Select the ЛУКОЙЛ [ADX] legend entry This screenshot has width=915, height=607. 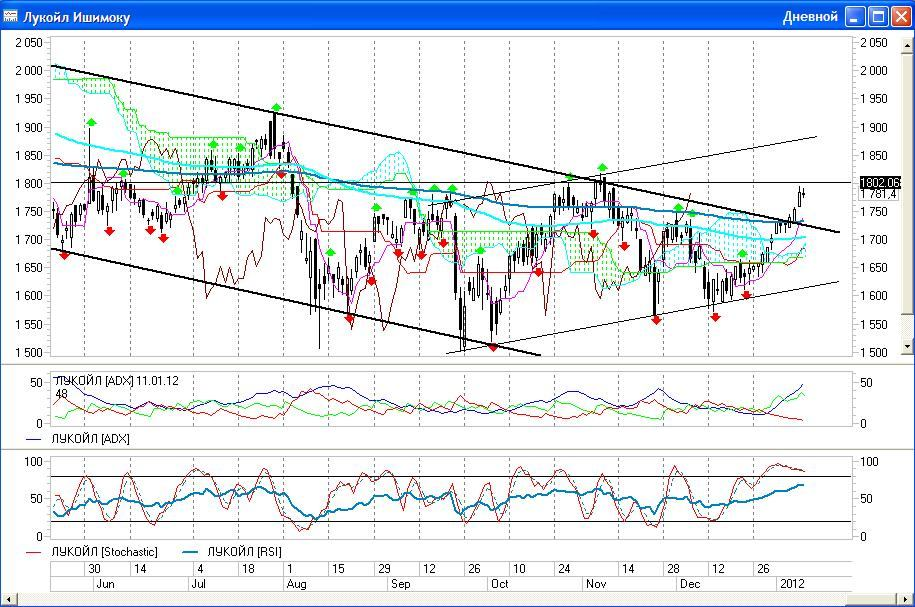tap(78, 438)
